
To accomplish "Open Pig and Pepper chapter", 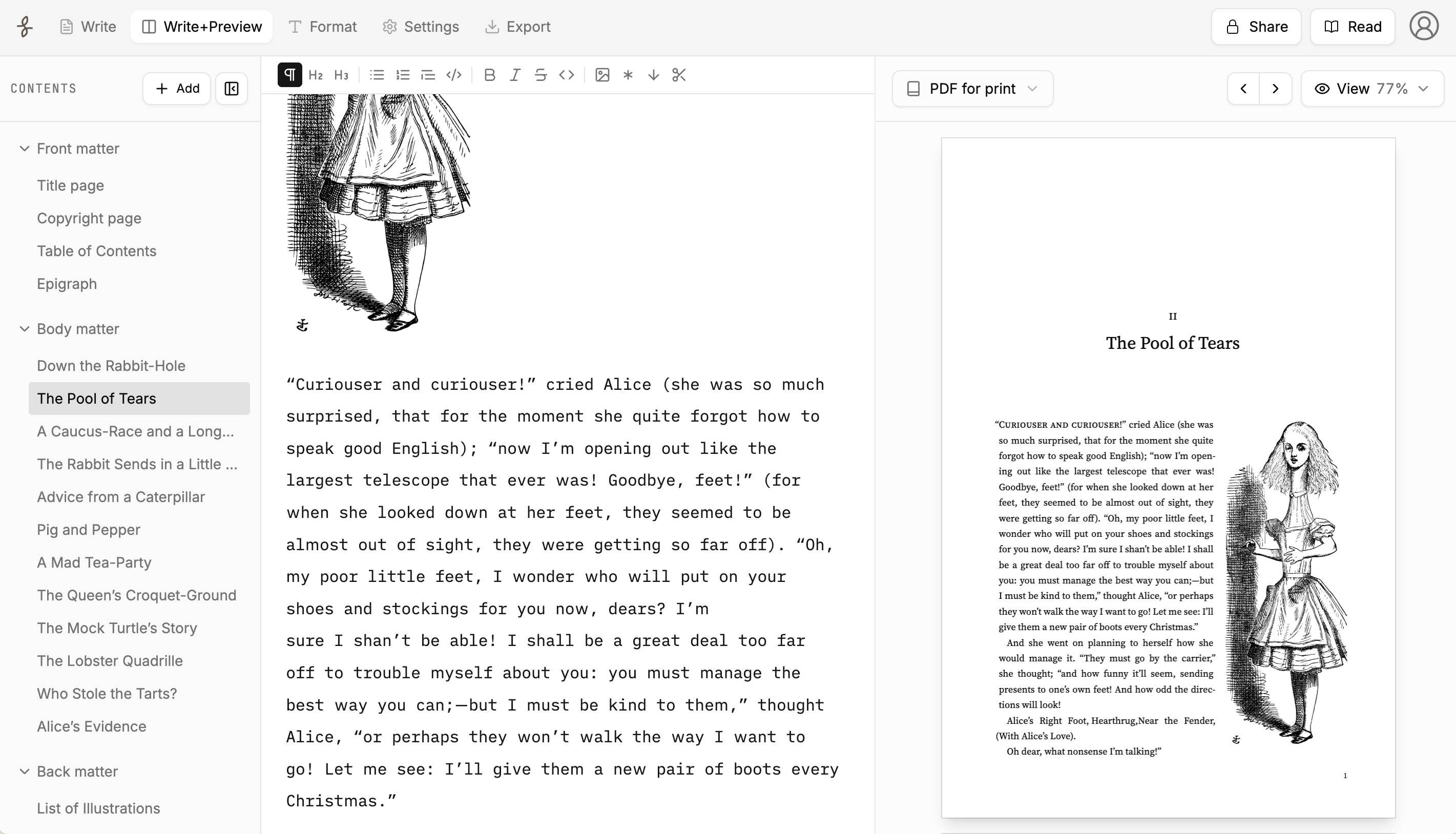I will click(x=139, y=530).
